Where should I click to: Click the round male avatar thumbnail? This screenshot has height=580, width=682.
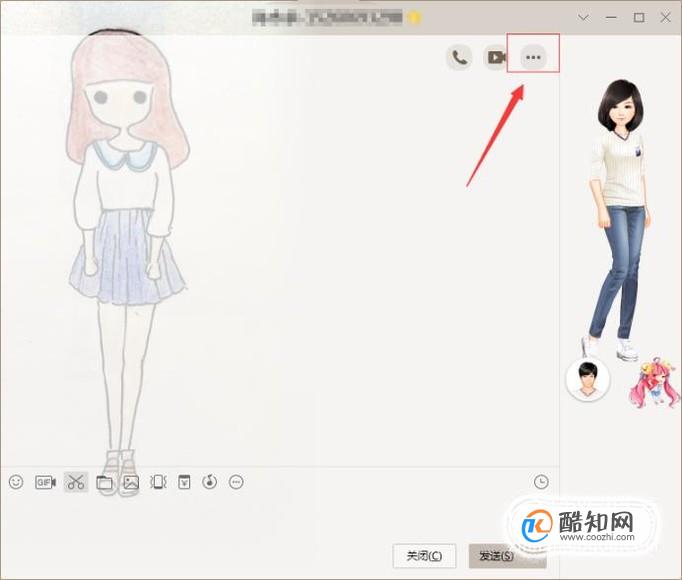click(588, 379)
